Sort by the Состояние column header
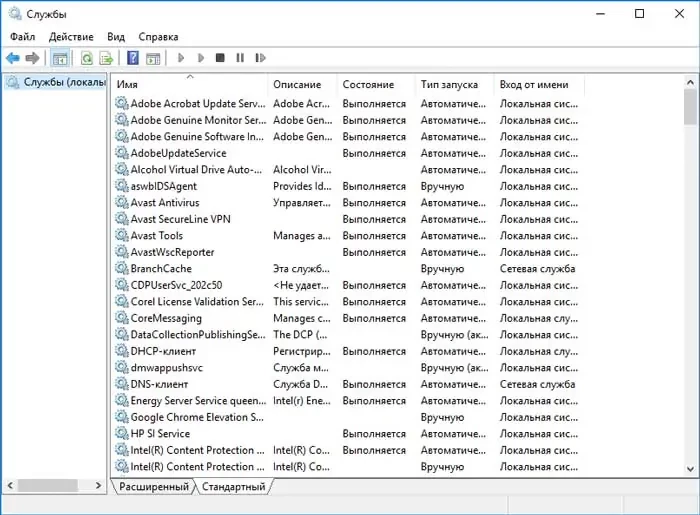 click(368, 85)
